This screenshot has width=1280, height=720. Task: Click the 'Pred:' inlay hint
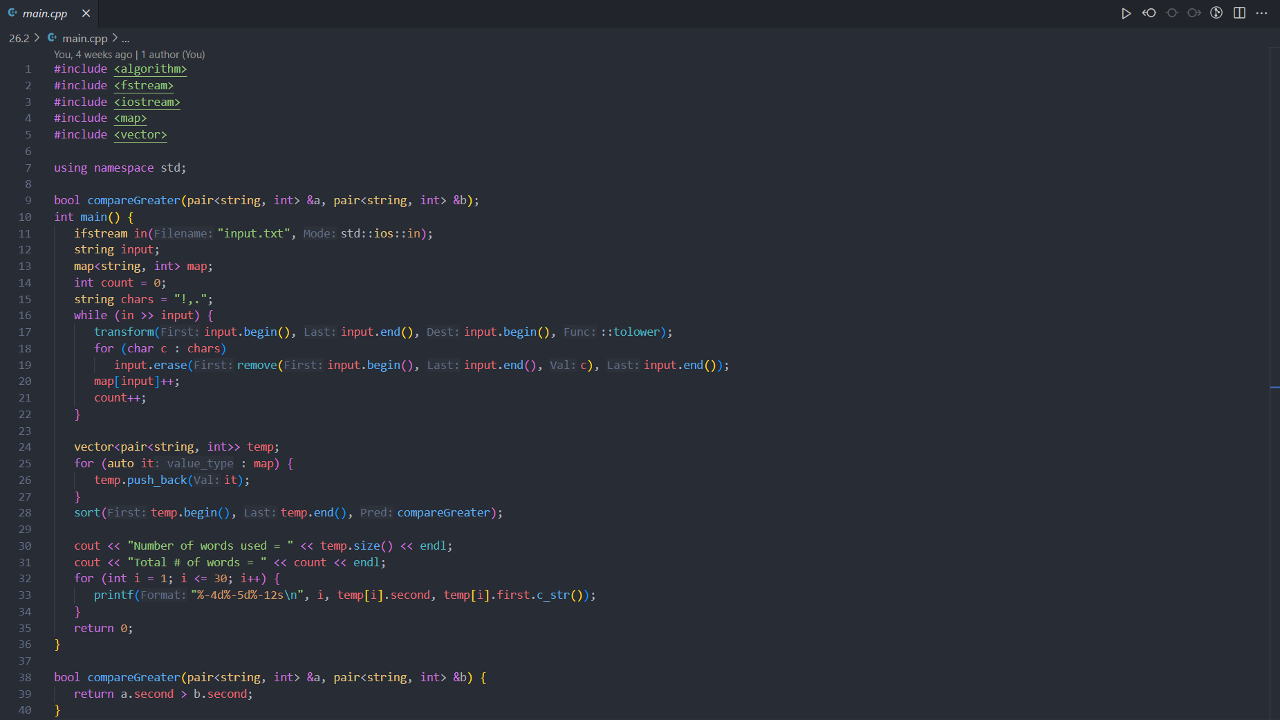pyautogui.click(x=377, y=512)
